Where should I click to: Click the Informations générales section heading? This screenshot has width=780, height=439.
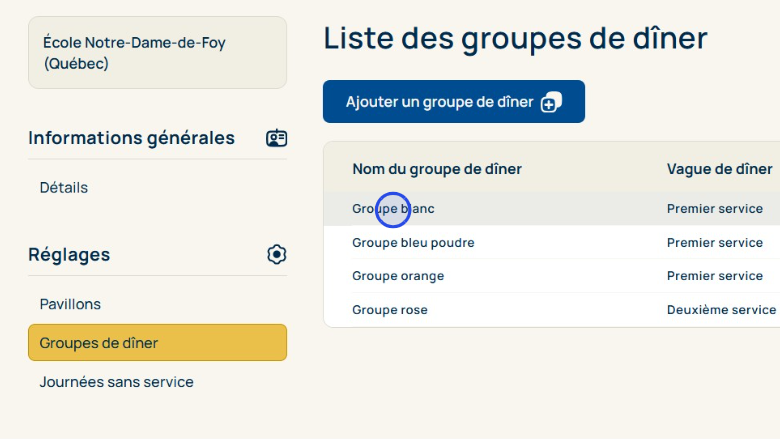pos(131,138)
